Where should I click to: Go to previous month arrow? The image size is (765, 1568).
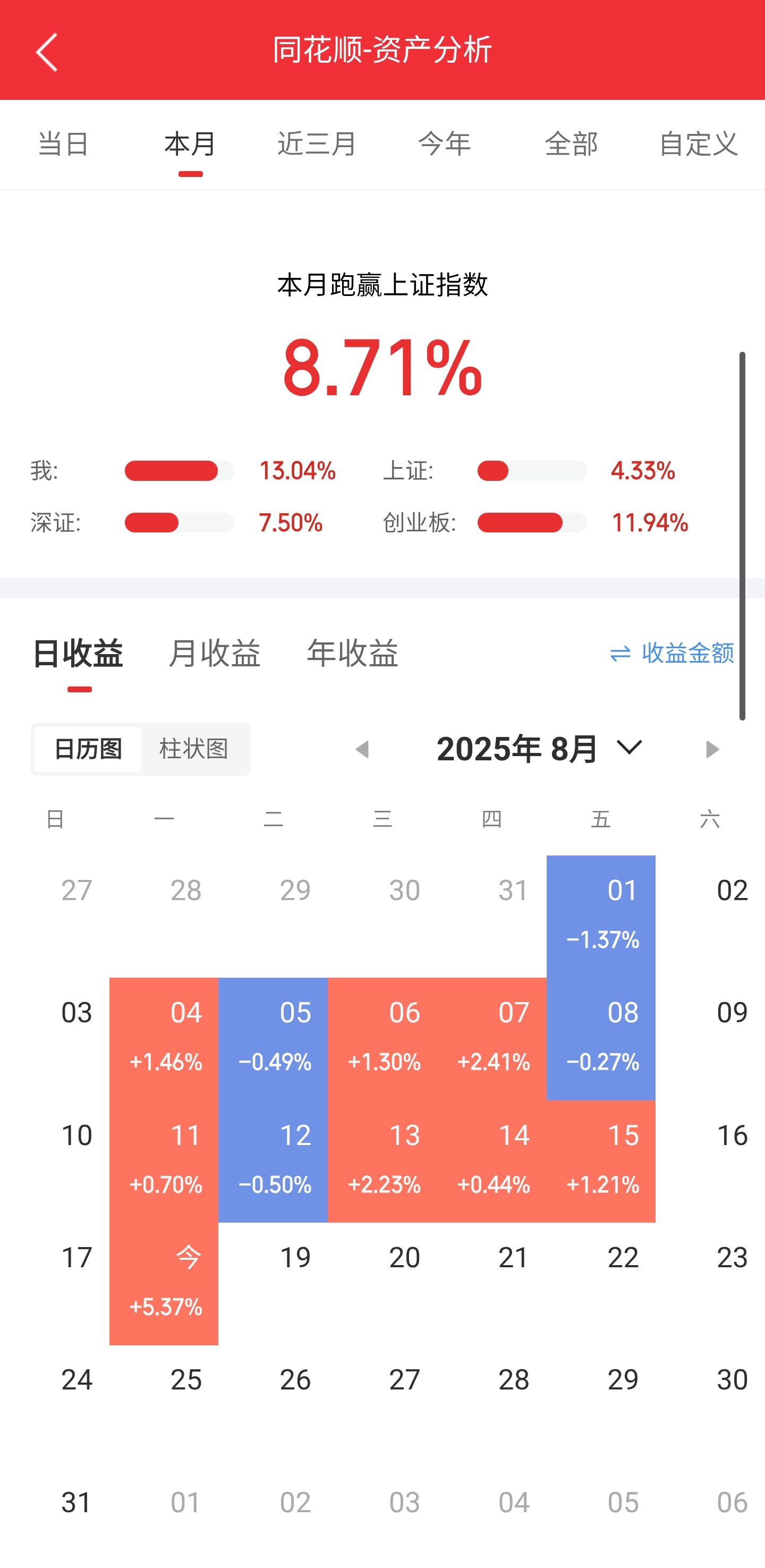click(x=362, y=749)
